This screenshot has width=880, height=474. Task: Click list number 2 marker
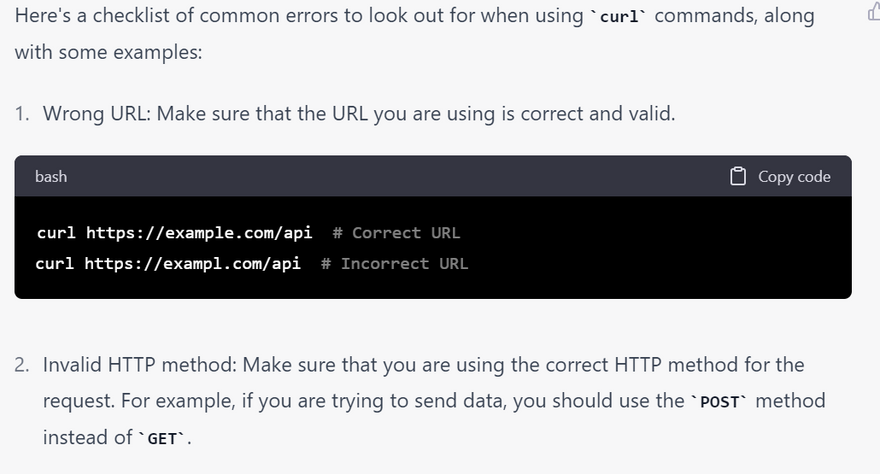[21, 364]
